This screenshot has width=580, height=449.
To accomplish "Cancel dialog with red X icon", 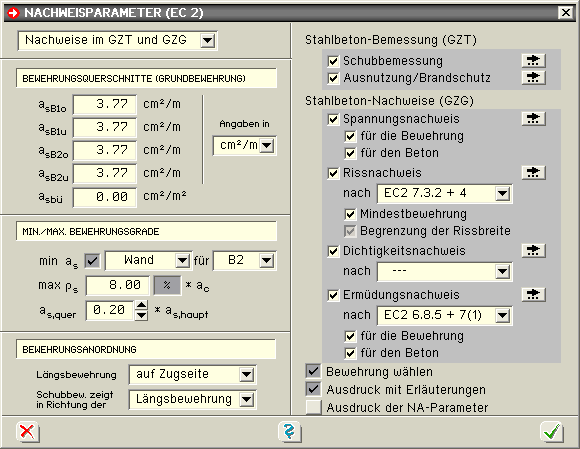I will (x=27, y=431).
